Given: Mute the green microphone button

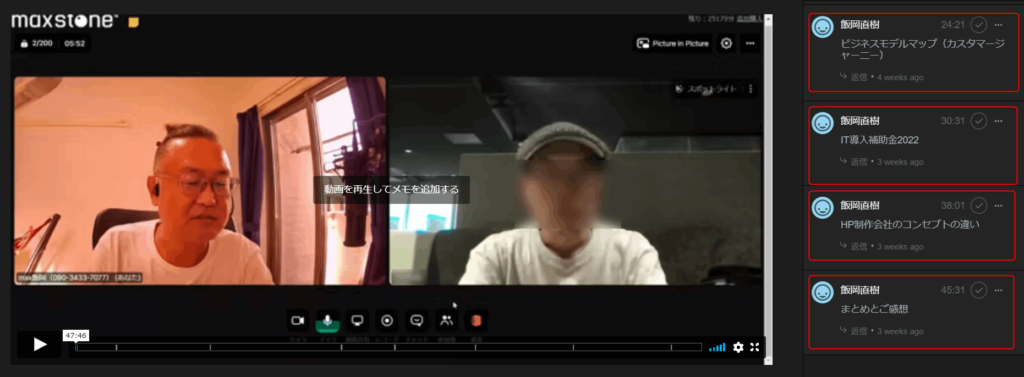Looking at the screenshot, I should point(327,321).
